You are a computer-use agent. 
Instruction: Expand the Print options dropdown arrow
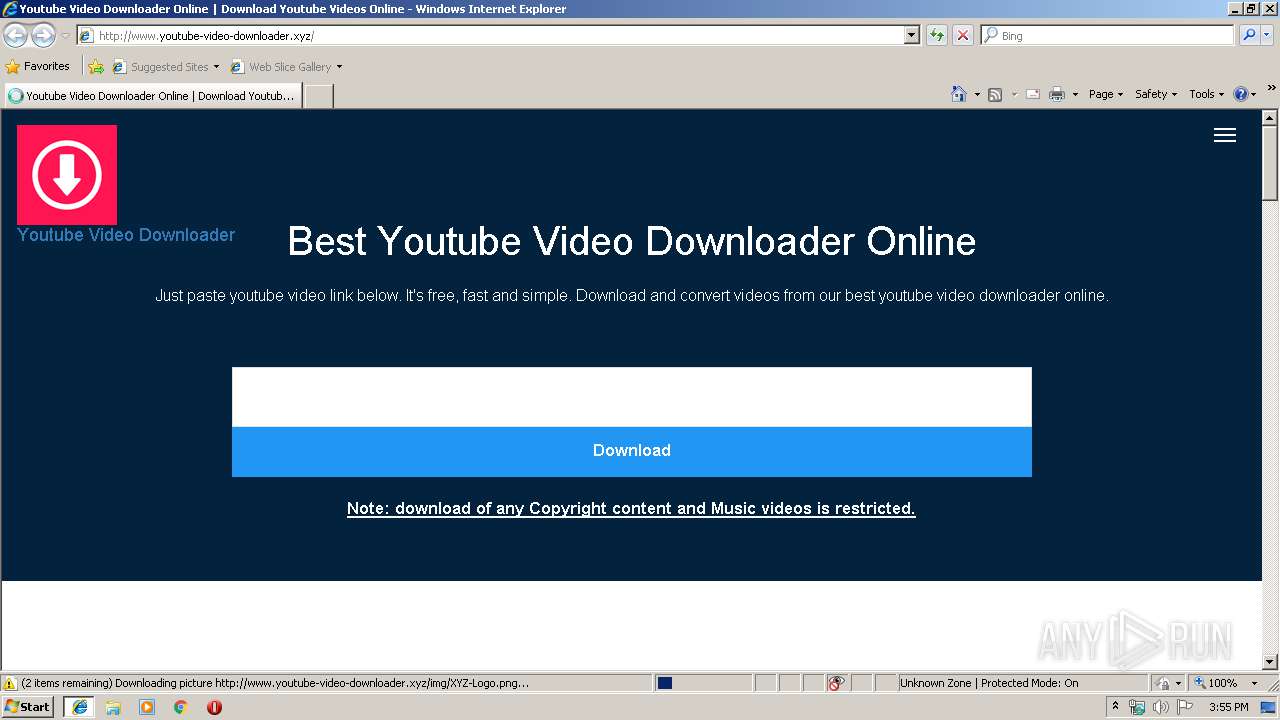coord(1075,94)
